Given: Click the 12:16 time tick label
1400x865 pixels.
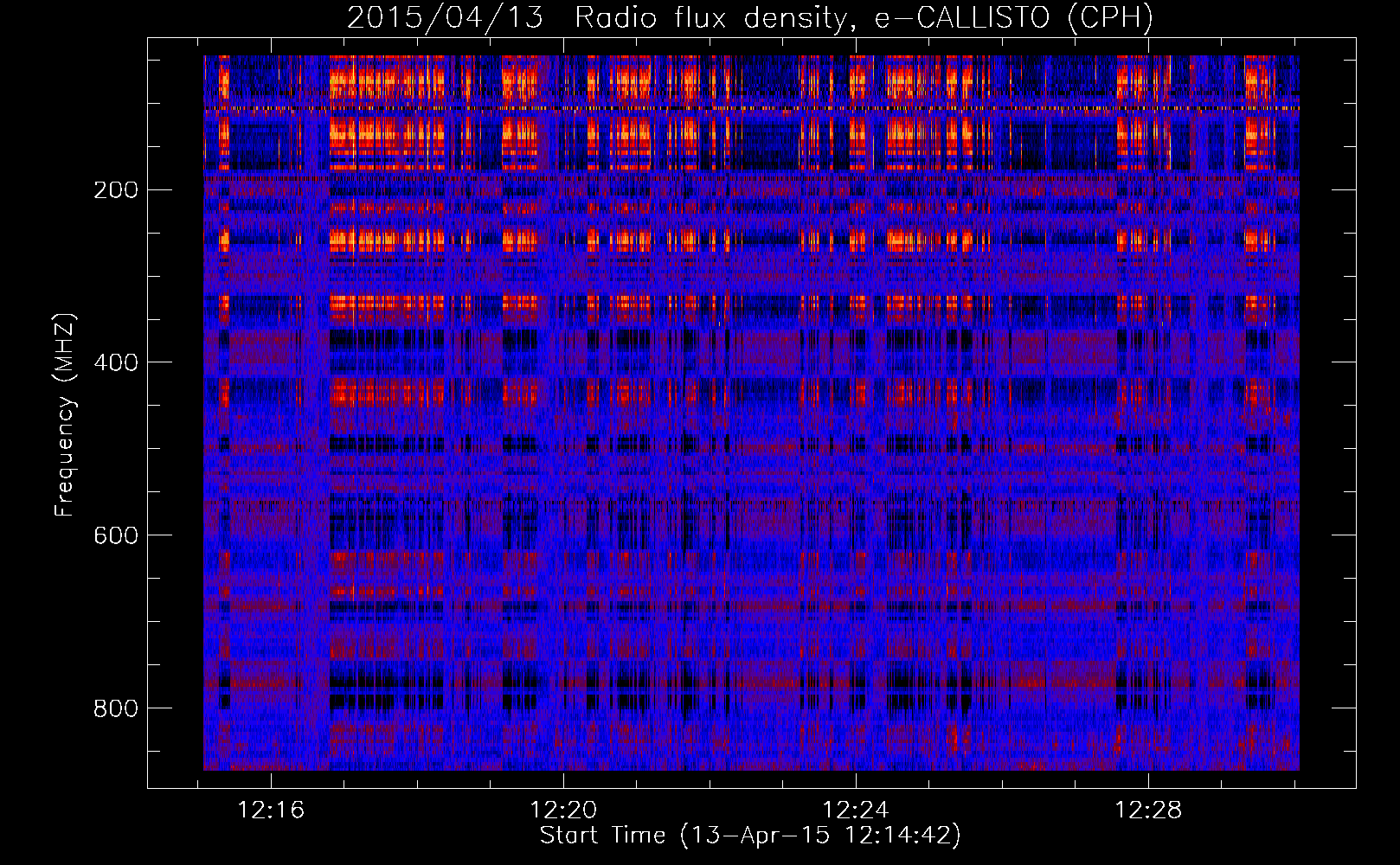Looking at the screenshot, I should pyautogui.click(x=271, y=811).
